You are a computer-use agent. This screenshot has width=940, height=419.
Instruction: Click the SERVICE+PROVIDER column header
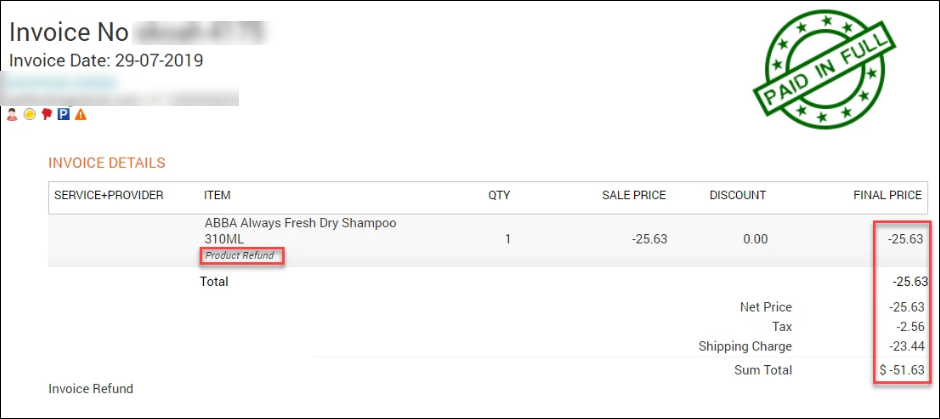pos(109,195)
